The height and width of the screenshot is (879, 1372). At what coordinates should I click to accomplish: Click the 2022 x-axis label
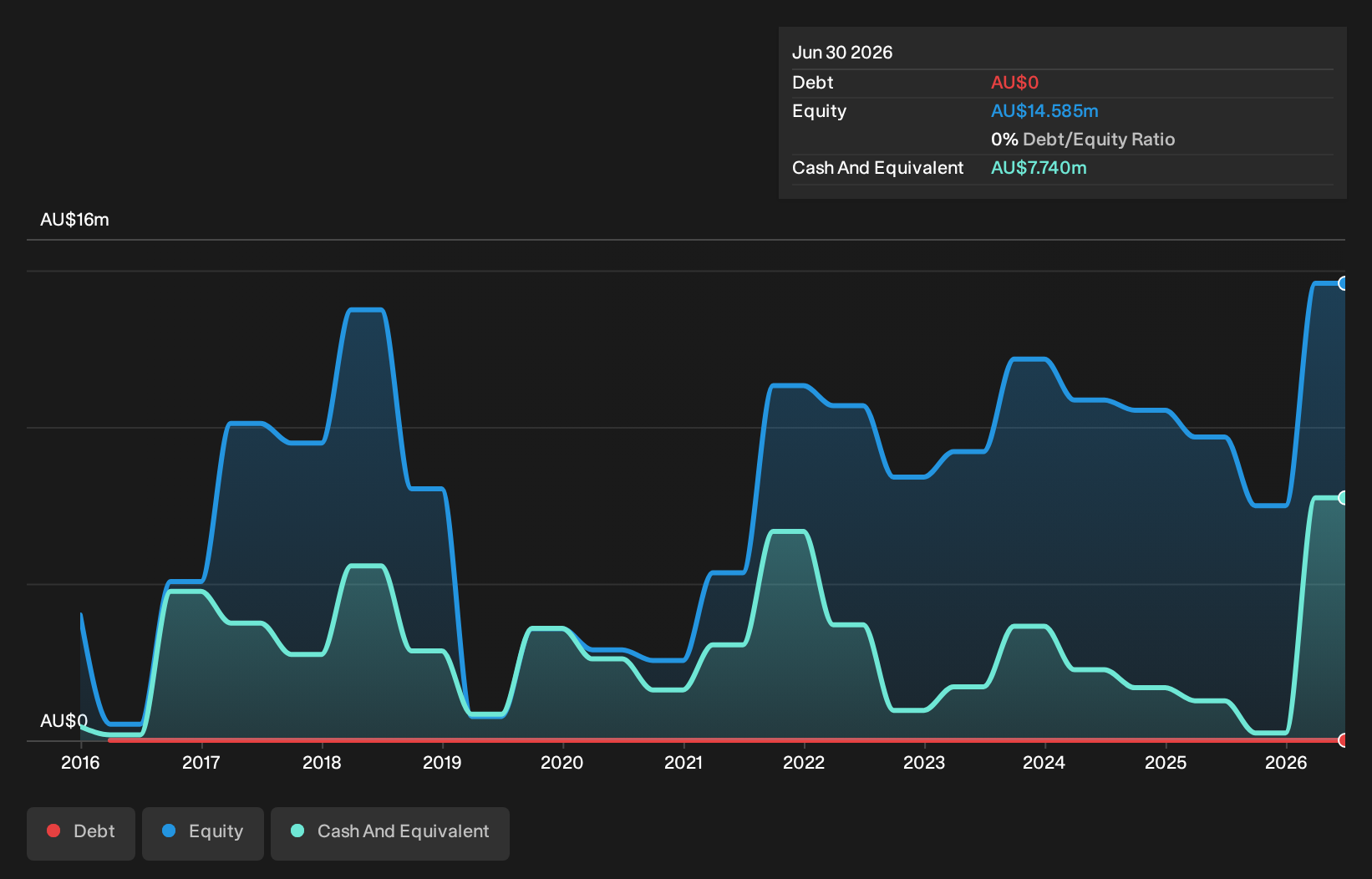(x=804, y=762)
